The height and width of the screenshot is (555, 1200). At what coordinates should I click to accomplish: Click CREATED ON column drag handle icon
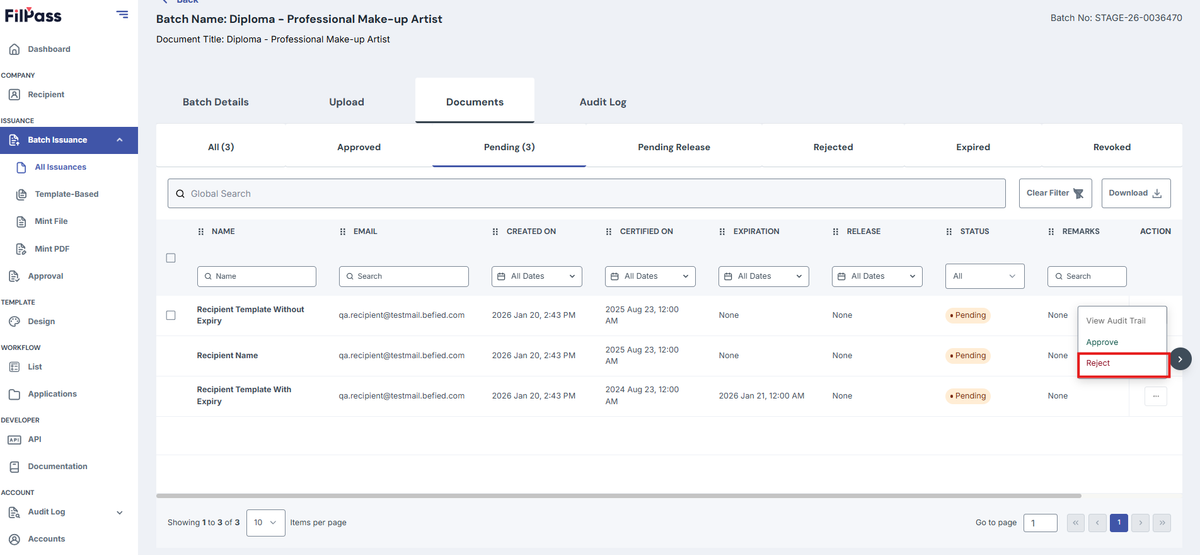(496, 231)
